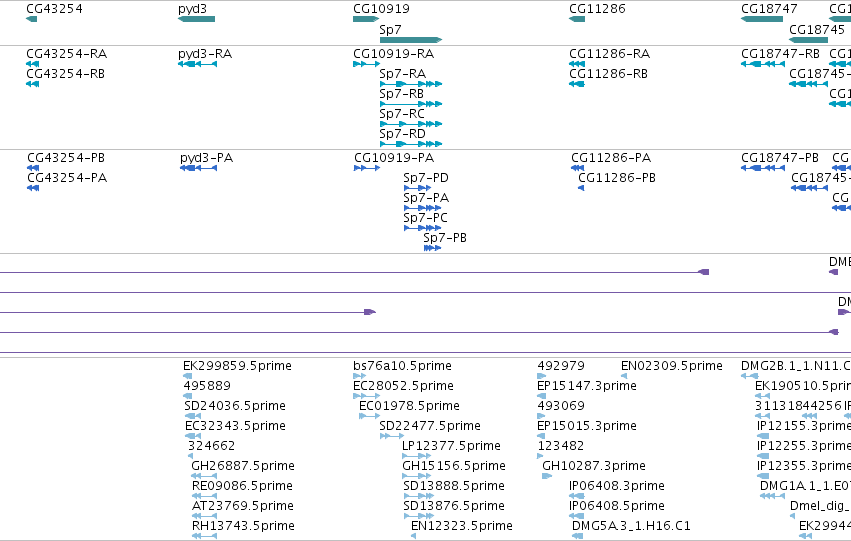Select the CG43254 gene feature label
The image size is (851, 541).
[54, 9]
